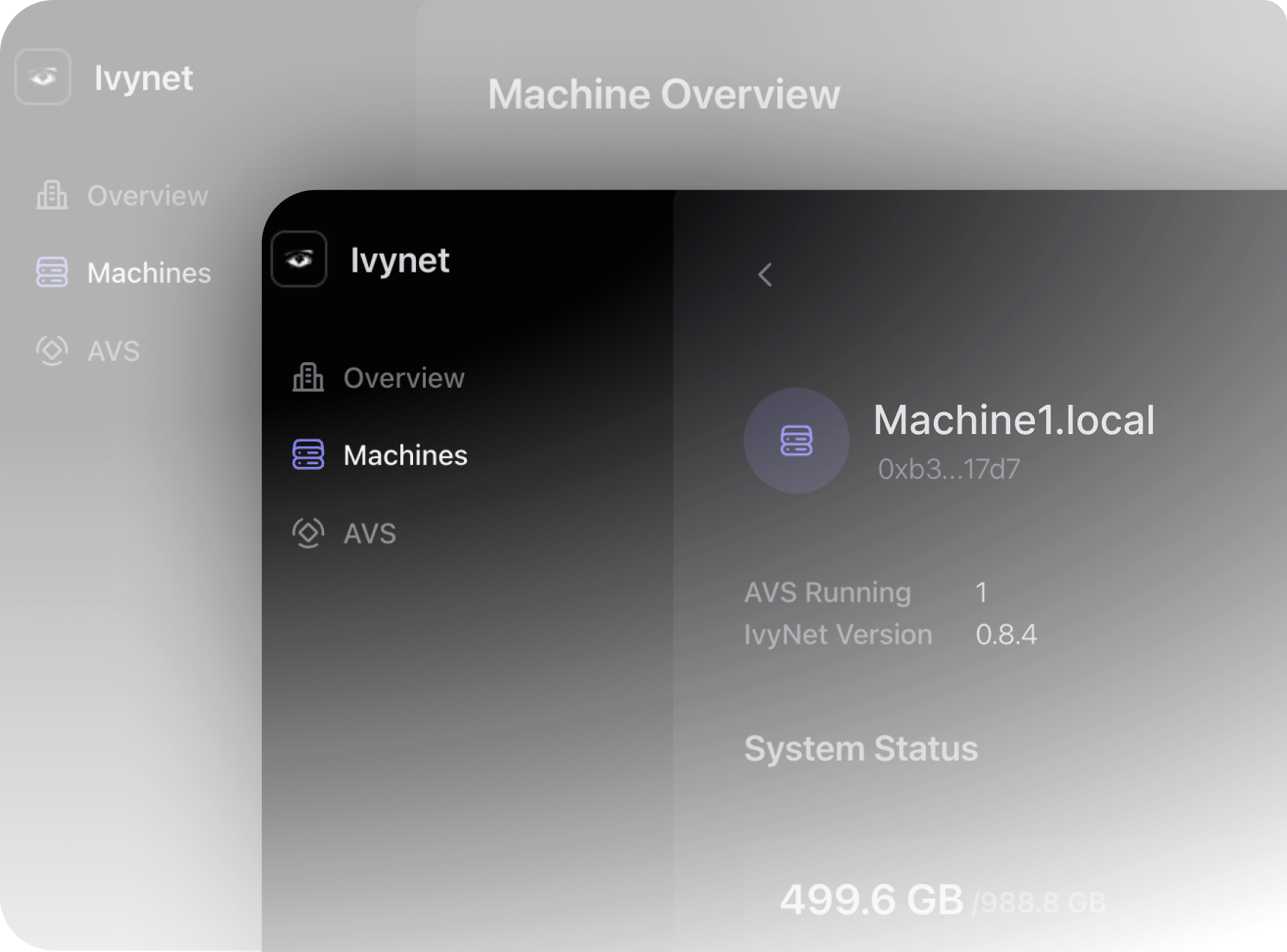
Task: Click the 499.6 GB disk usage value
Action: coord(872,900)
